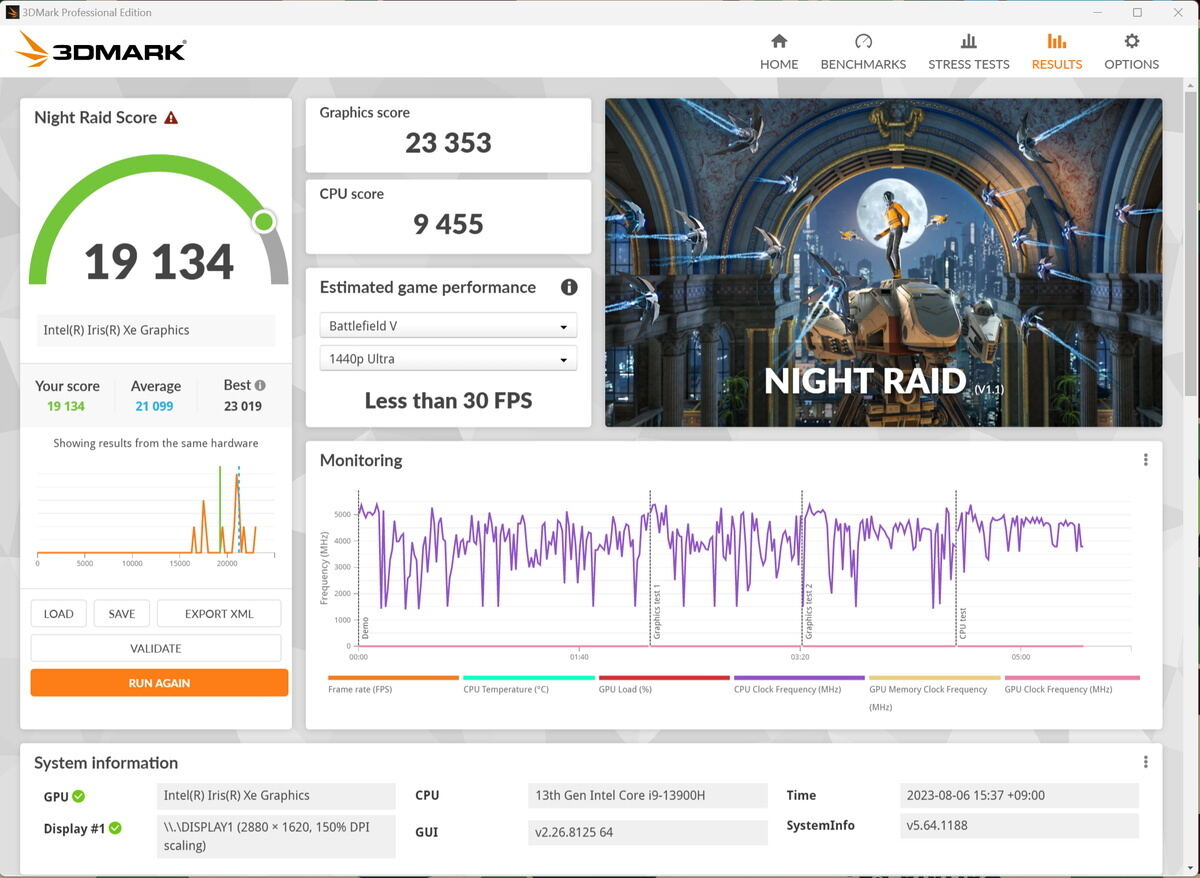The height and width of the screenshot is (878, 1200).
Task: Open the 1440p Ultra resolution dropdown
Action: 448,359
